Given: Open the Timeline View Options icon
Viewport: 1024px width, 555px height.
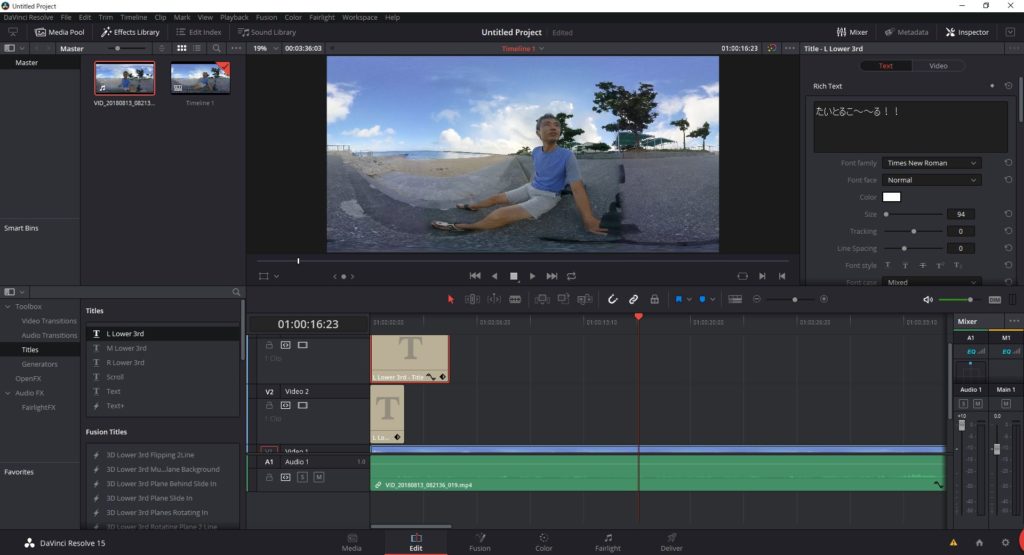Looking at the screenshot, I should coord(735,299).
